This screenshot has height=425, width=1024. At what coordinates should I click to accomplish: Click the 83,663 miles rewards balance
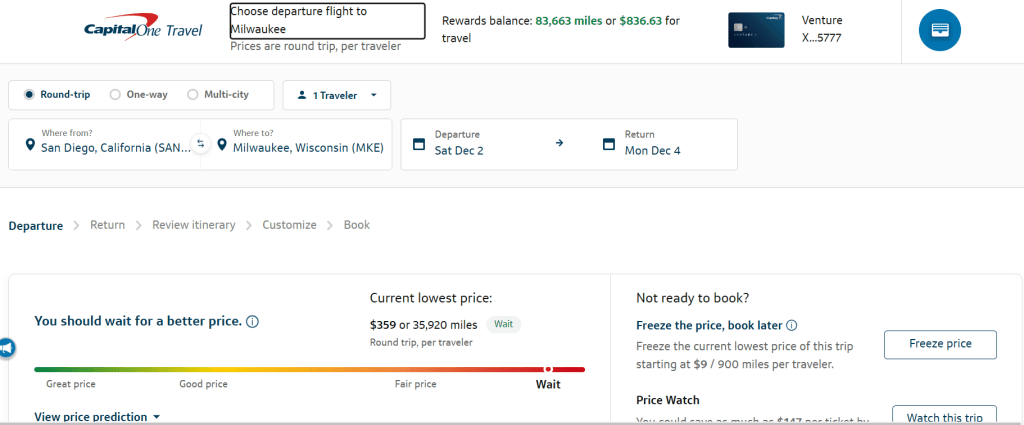click(569, 21)
